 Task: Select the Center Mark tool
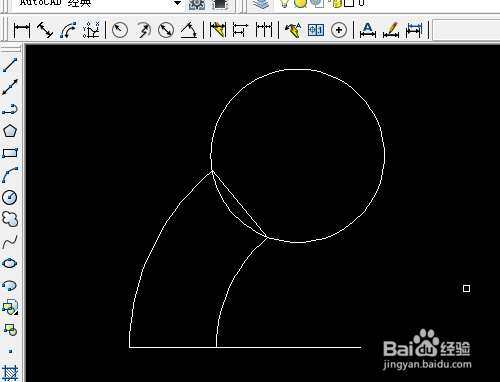point(339,30)
